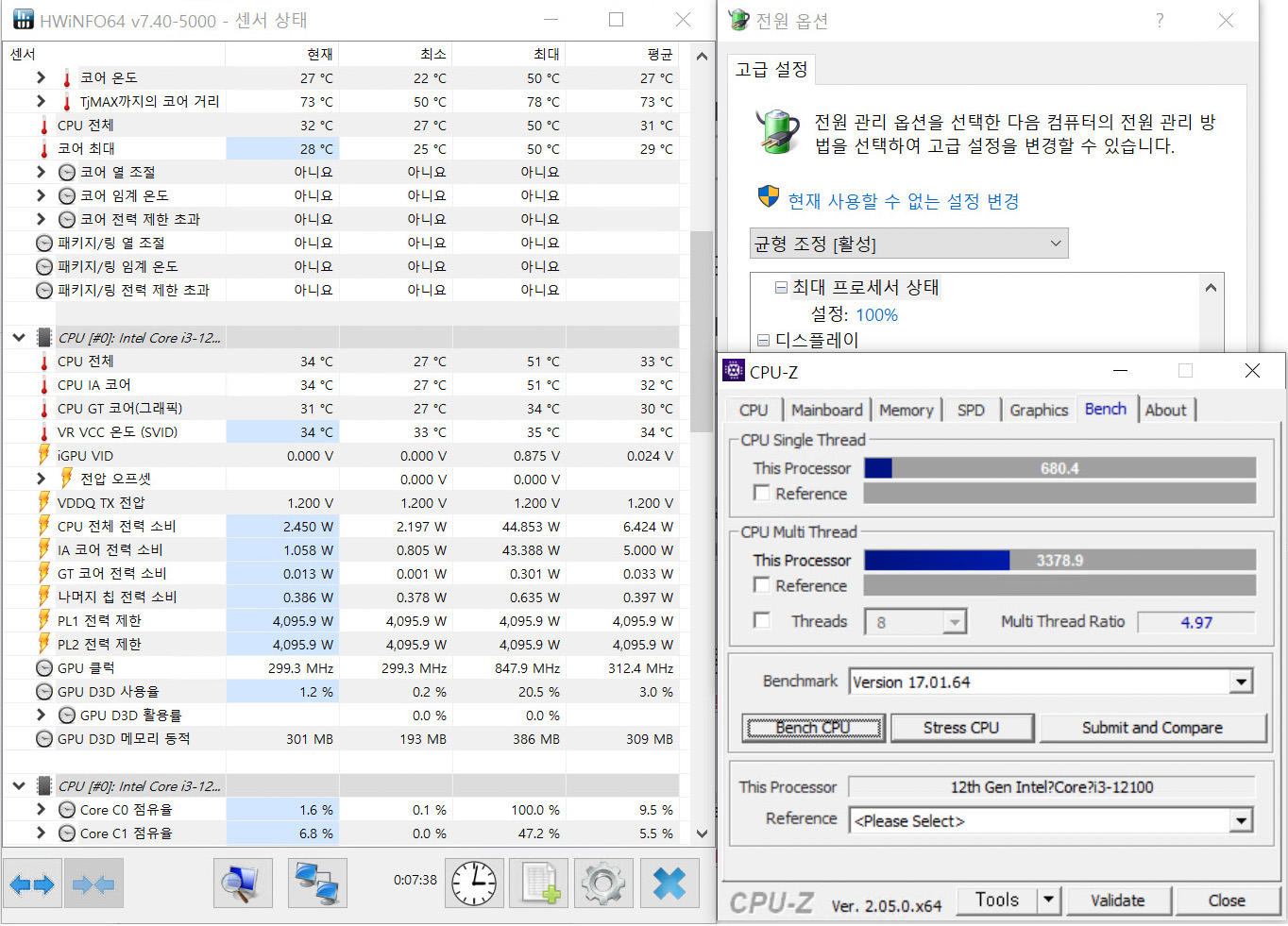Image resolution: width=1288 pixels, height=926 pixels.
Task: Click the blue X close sensors icon
Action: pyautogui.click(x=669, y=884)
